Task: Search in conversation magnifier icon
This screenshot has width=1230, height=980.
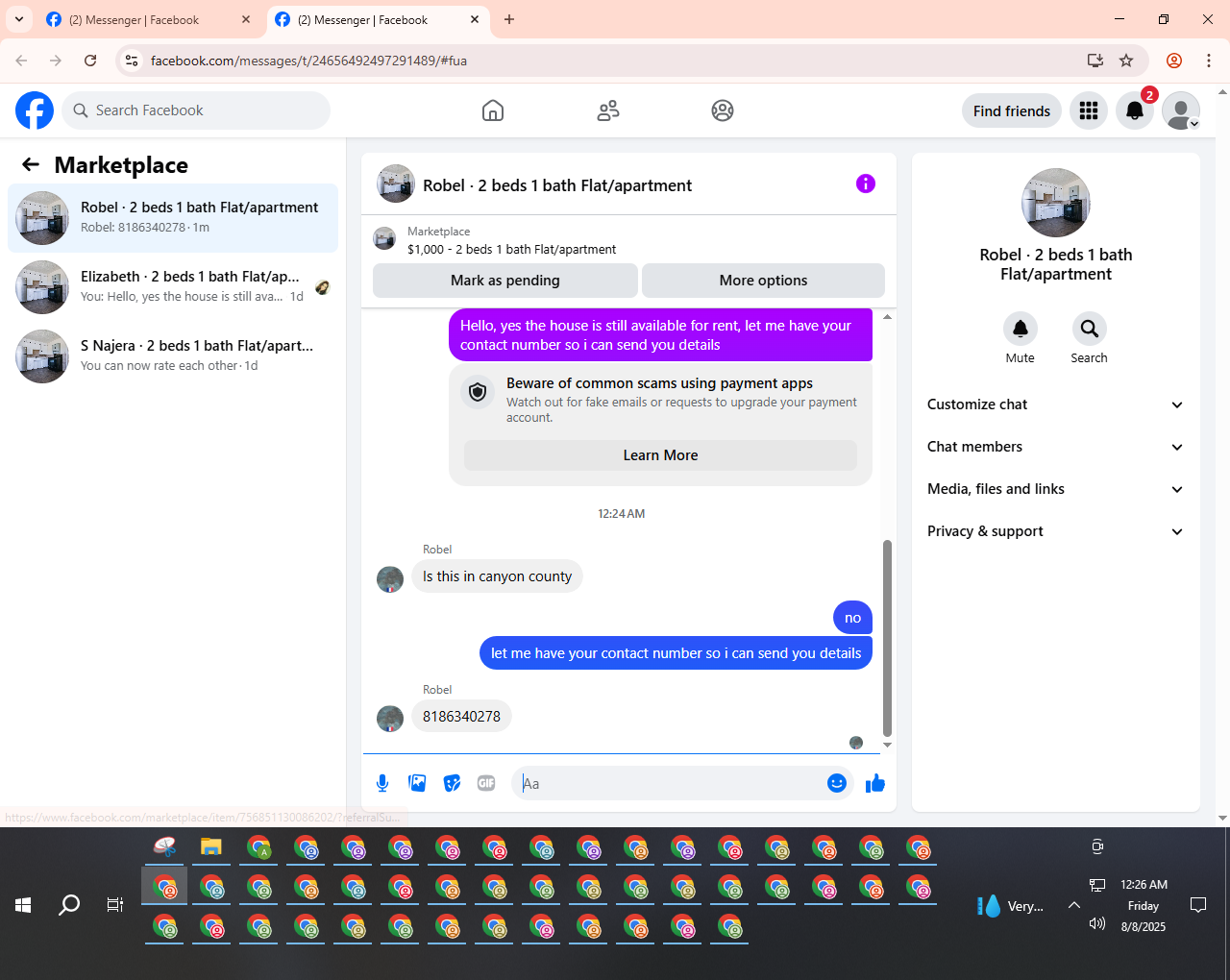Action: point(1090,329)
